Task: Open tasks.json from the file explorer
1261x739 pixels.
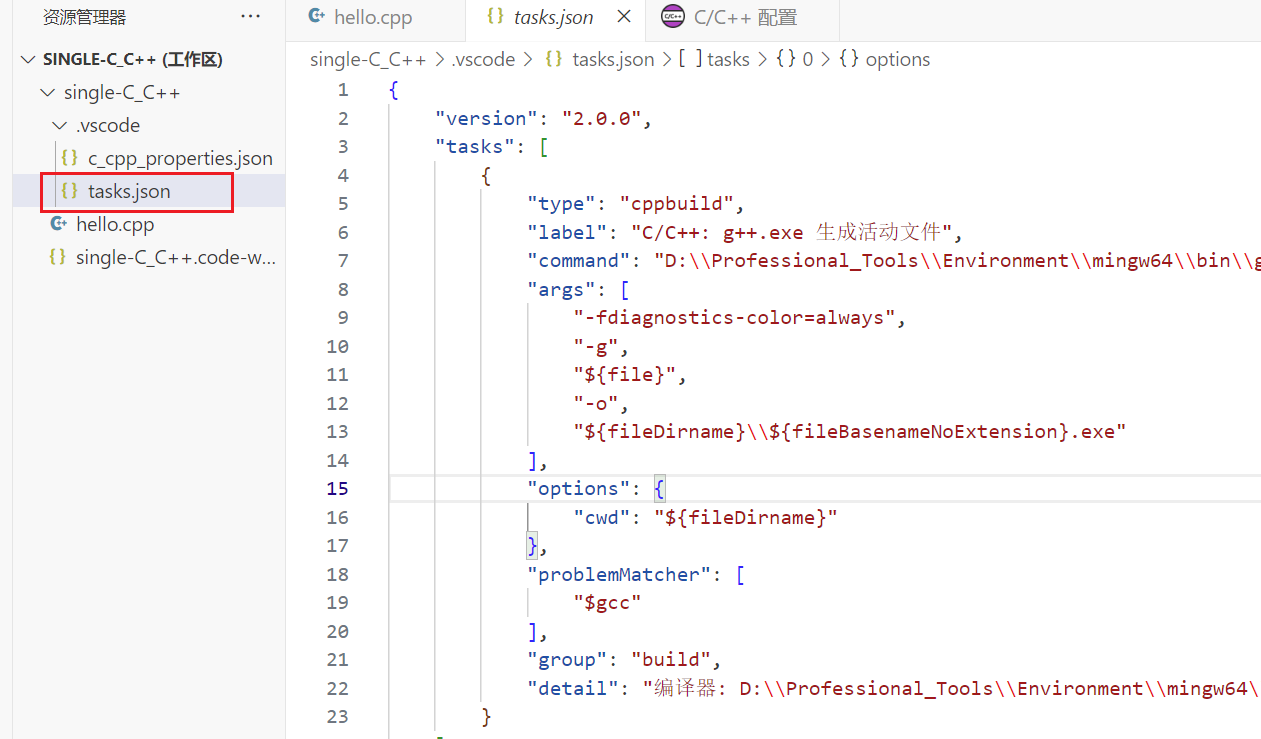Action: tap(129, 191)
